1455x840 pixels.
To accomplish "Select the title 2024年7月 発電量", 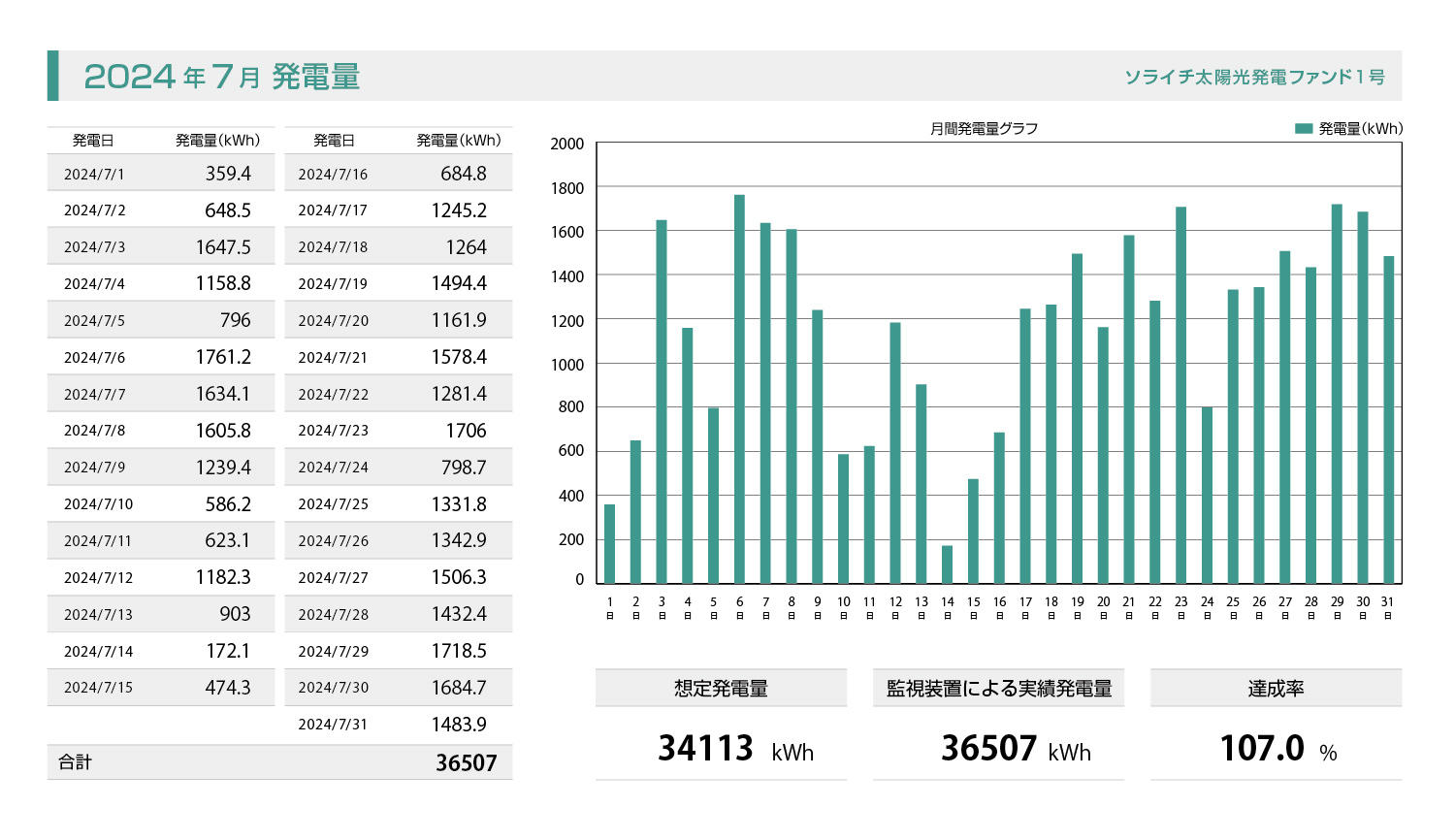I will click(x=222, y=76).
